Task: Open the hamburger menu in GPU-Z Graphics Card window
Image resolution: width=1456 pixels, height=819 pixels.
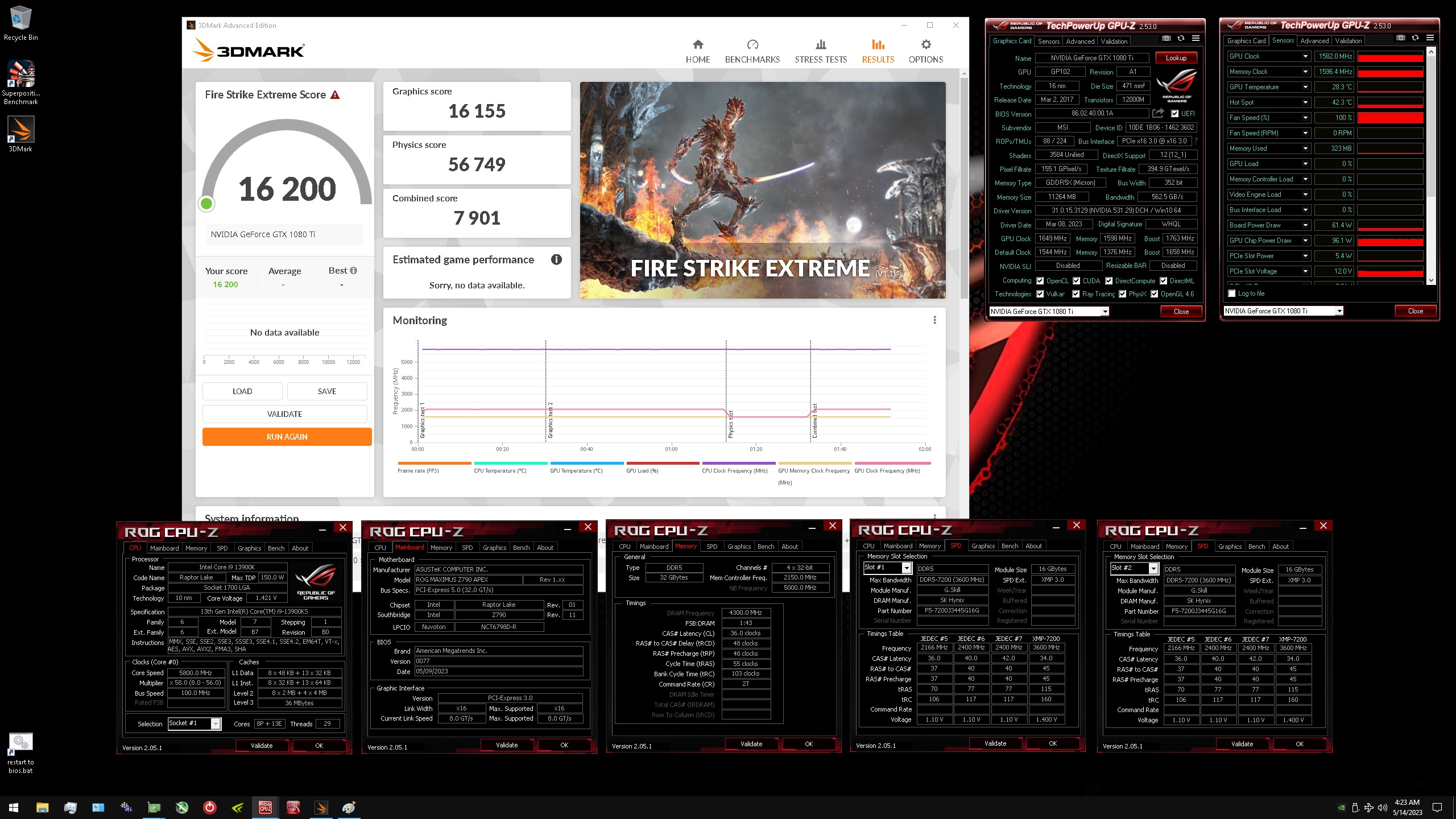Action: click(1196, 39)
